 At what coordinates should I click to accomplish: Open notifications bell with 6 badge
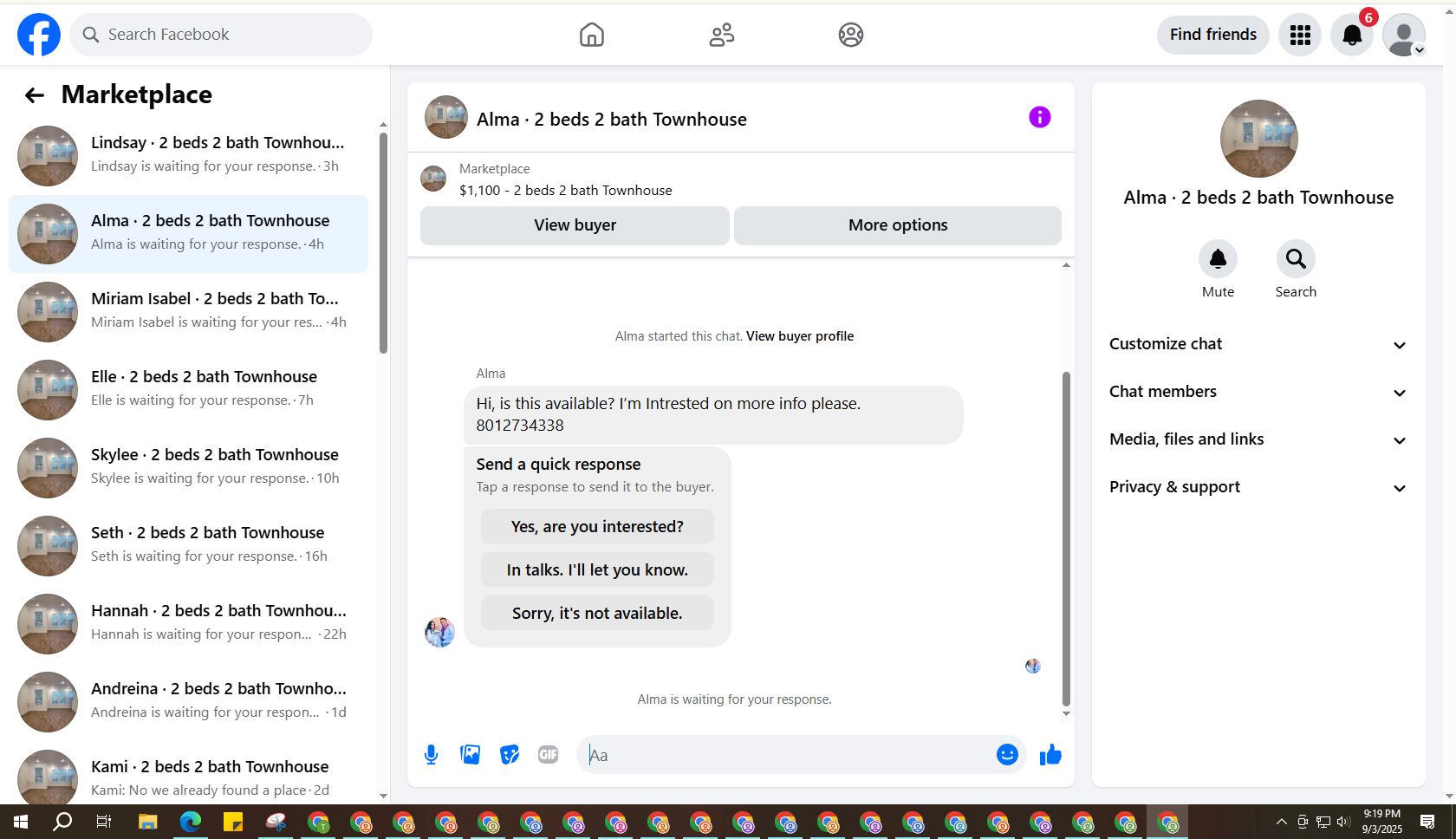click(1352, 35)
